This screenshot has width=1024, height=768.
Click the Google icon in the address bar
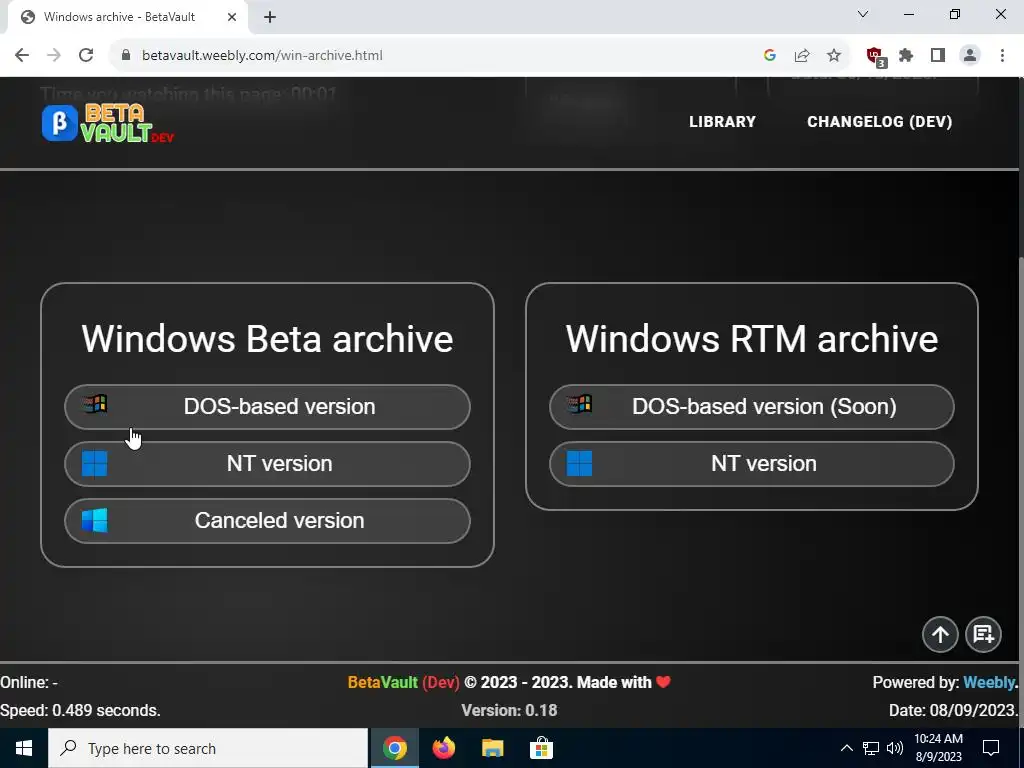pos(770,56)
